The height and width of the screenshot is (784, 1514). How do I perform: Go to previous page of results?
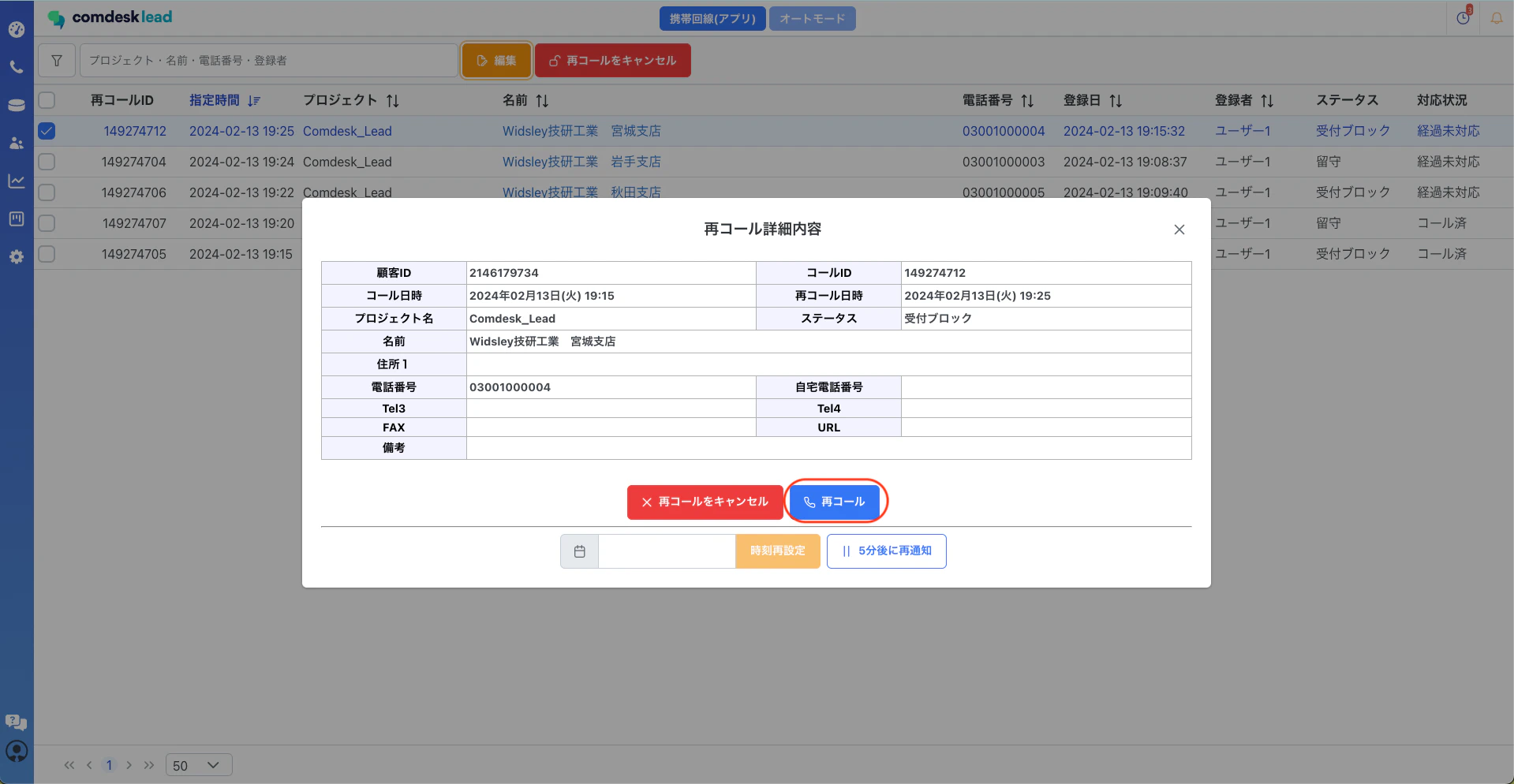(x=89, y=765)
